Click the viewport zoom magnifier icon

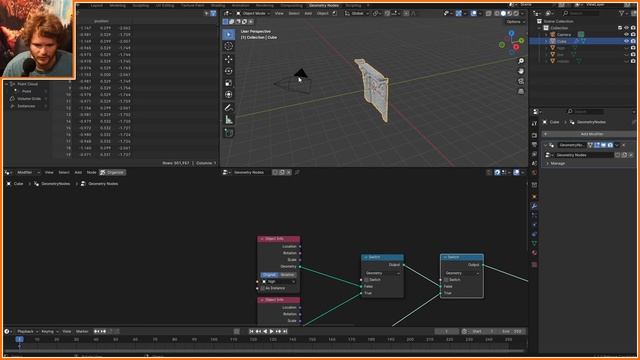pyautogui.click(x=521, y=61)
